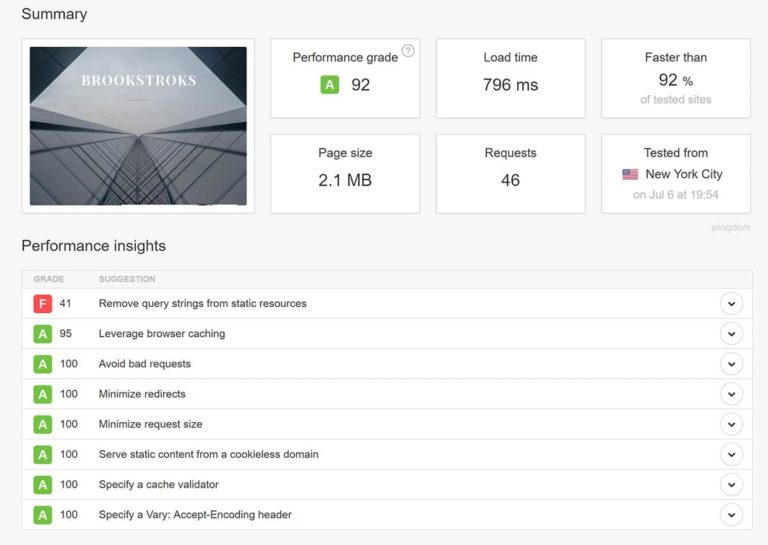The width and height of the screenshot is (768, 545).
Task: Click the US flag icon
Action: tap(630, 174)
